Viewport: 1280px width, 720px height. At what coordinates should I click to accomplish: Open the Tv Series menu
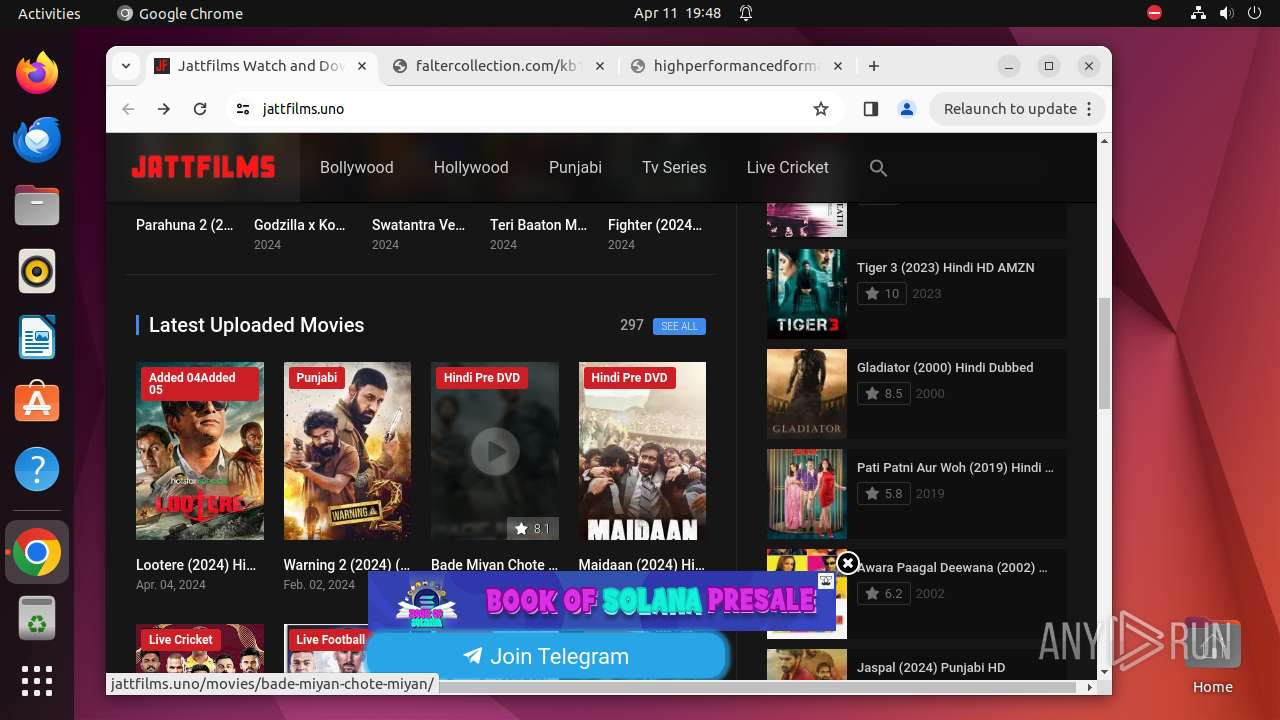674,167
